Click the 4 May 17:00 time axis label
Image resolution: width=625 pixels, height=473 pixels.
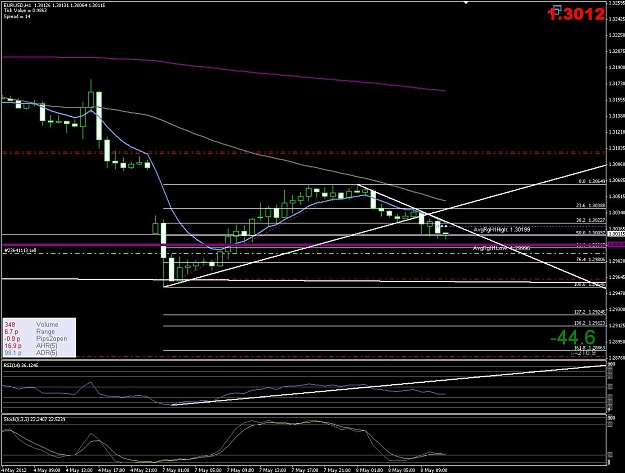[111, 470]
